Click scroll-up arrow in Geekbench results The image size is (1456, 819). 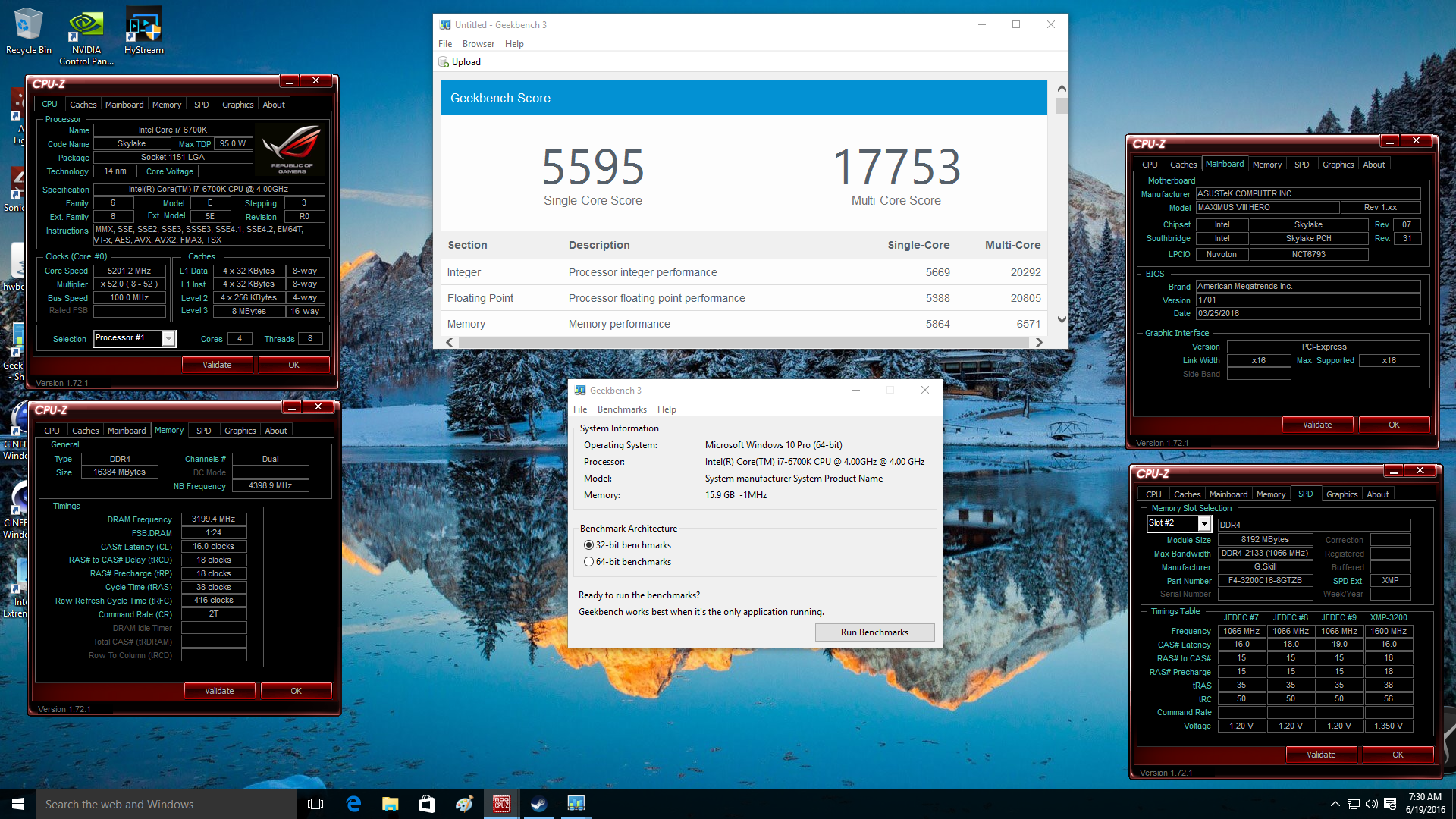[1062, 89]
